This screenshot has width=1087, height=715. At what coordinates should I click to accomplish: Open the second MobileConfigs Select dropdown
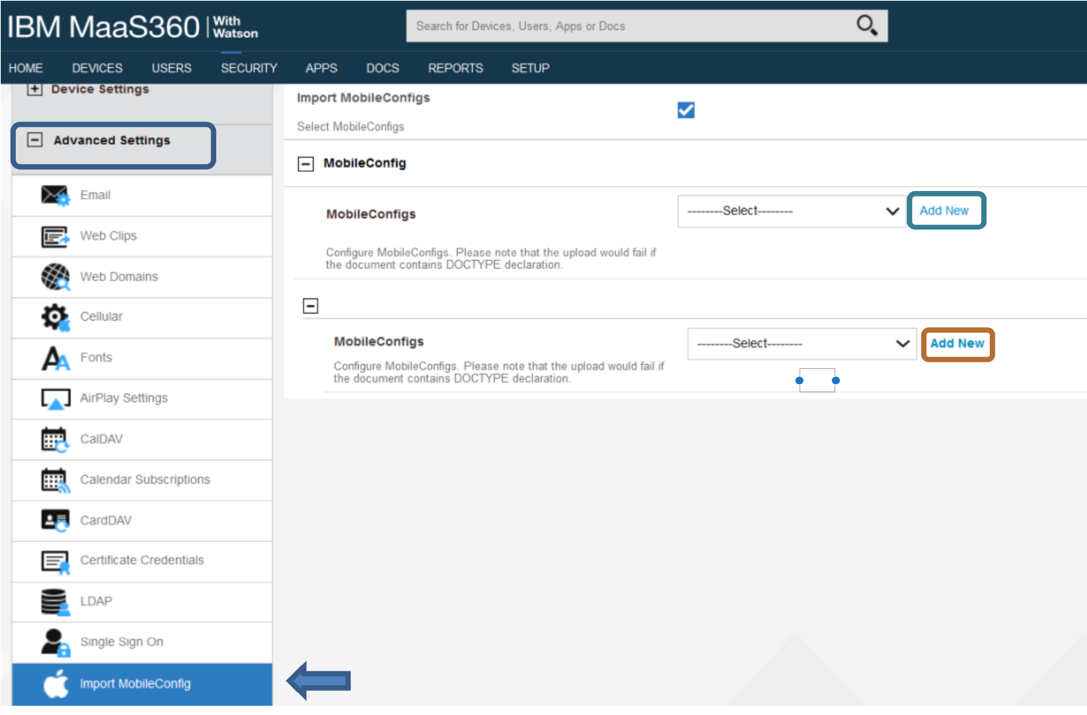[802, 343]
